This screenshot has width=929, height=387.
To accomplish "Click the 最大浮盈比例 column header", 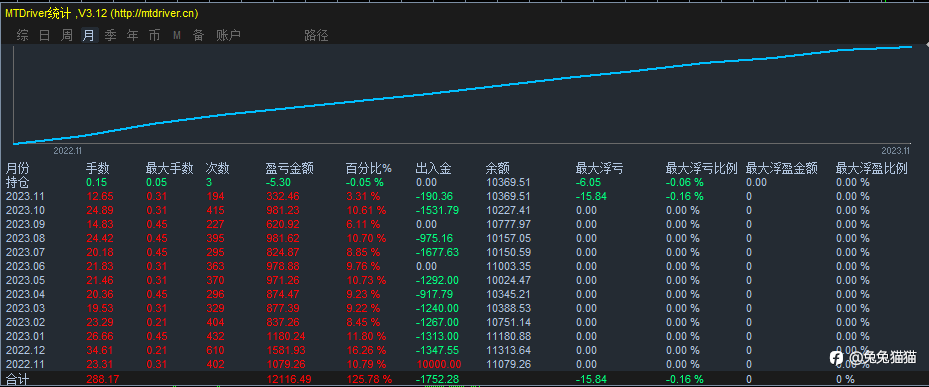I will coord(872,169).
